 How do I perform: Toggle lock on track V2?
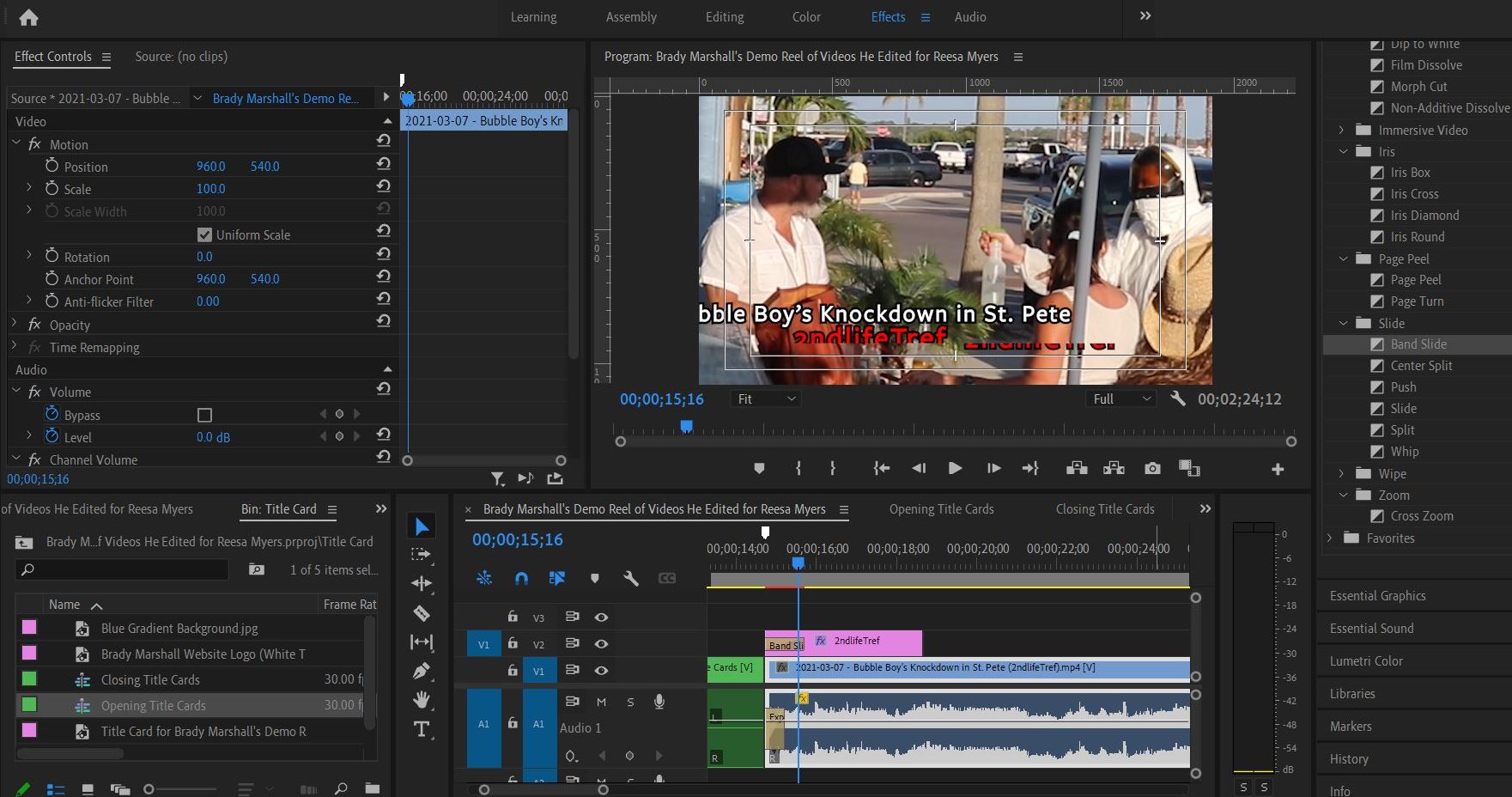point(513,643)
